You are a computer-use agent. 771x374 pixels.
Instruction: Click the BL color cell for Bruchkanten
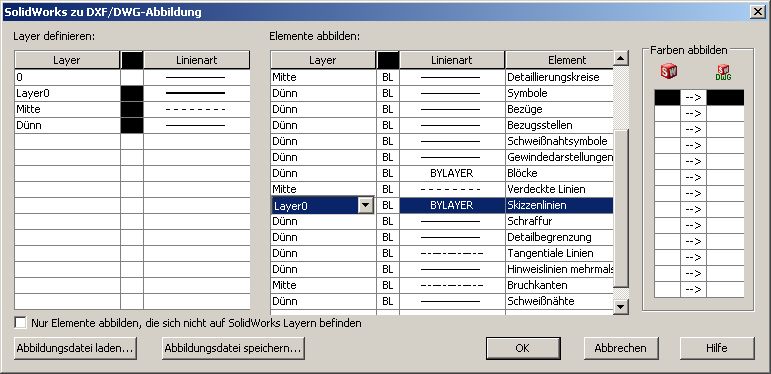click(x=387, y=285)
